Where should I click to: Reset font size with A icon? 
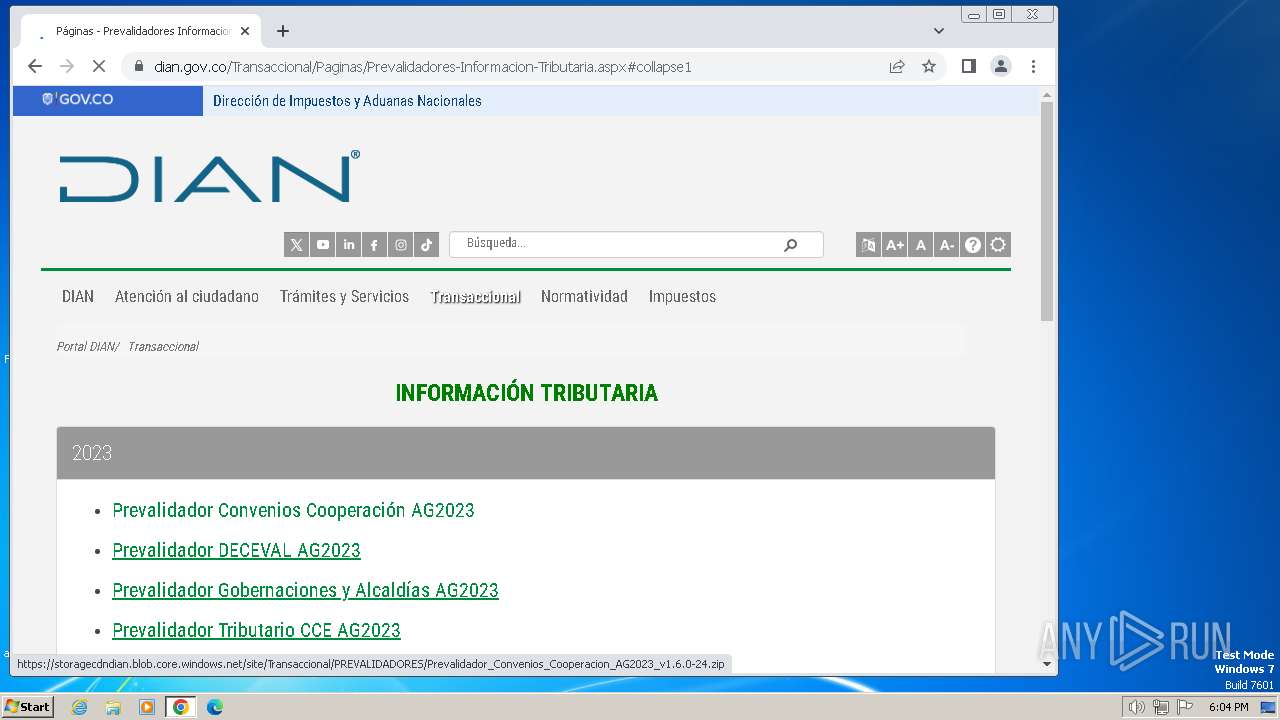(920, 245)
